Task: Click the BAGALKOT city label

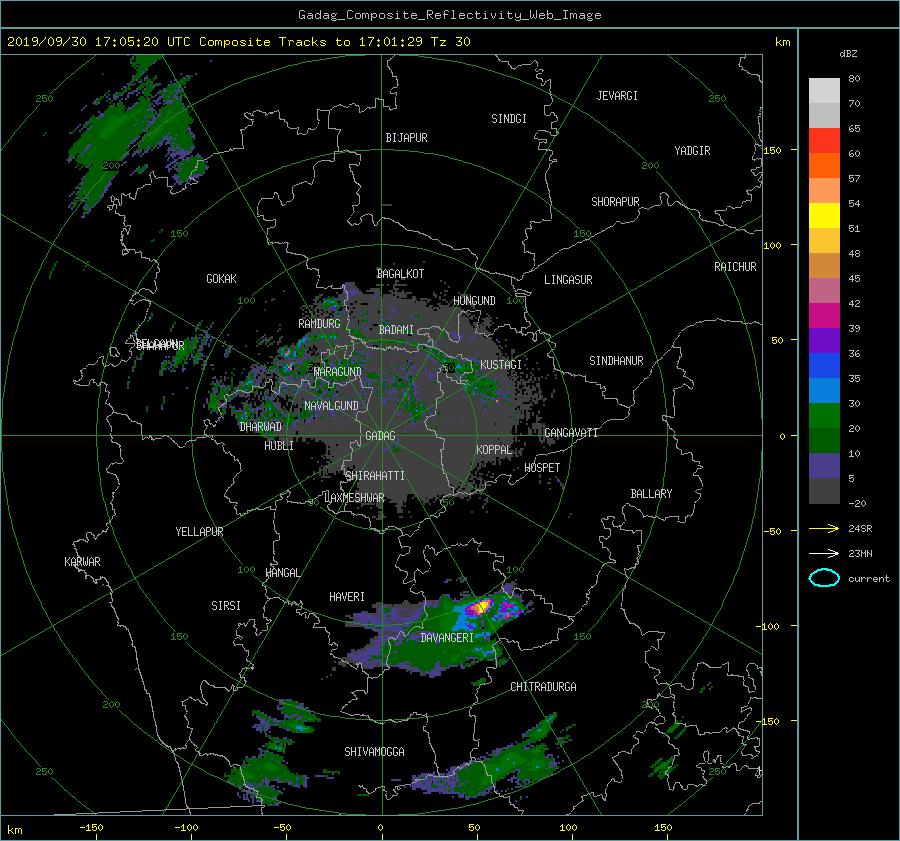Action: (400, 274)
